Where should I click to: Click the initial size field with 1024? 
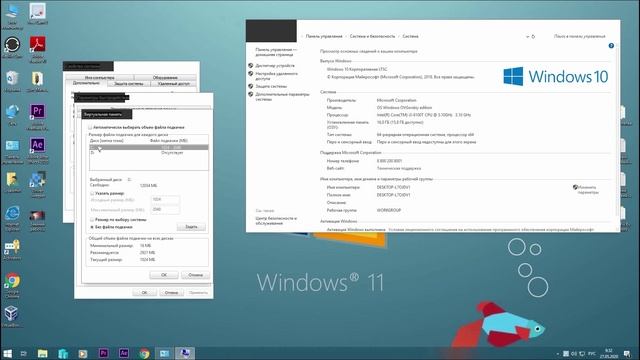165,200
